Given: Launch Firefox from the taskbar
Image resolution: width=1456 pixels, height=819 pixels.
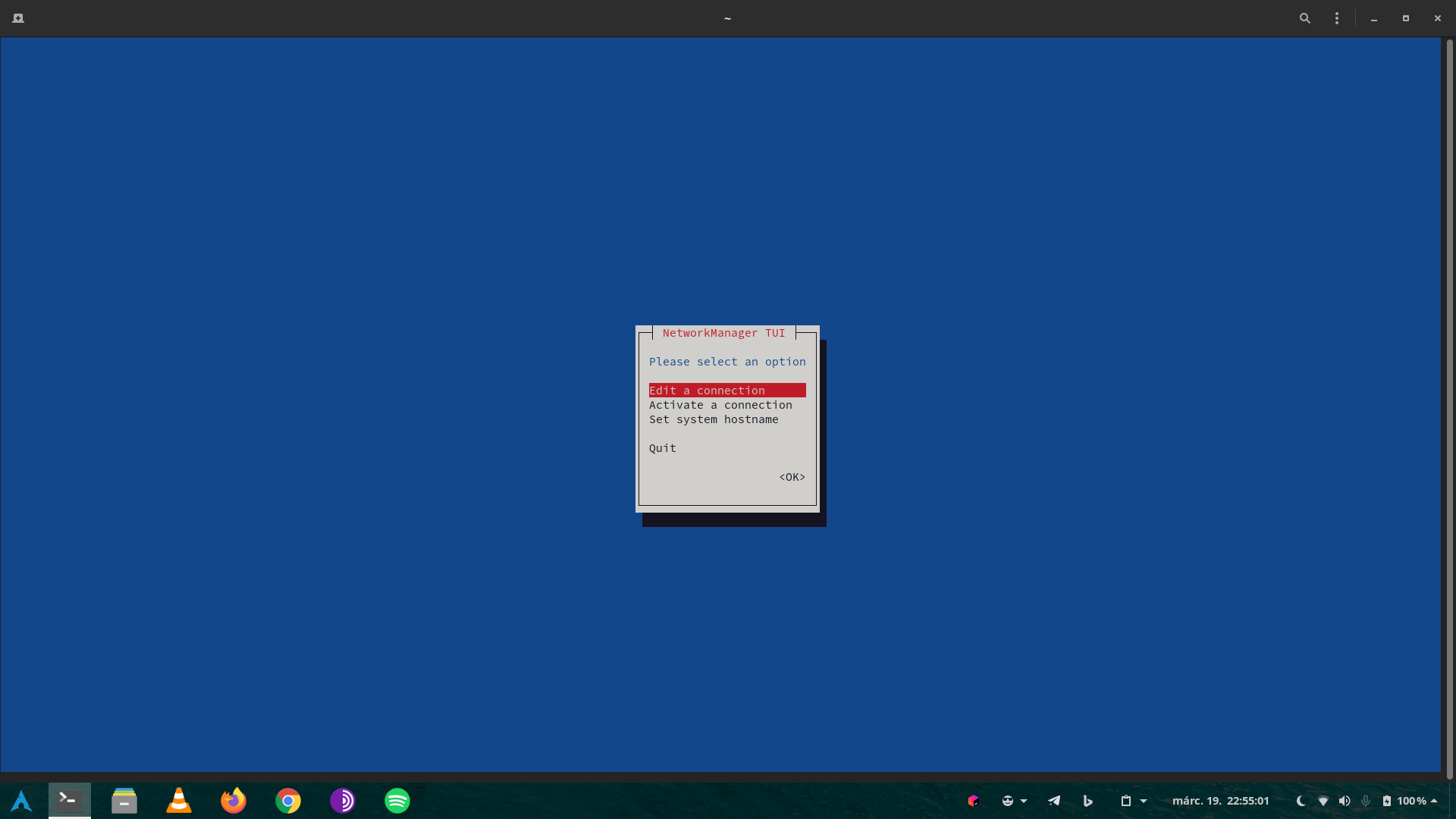Looking at the screenshot, I should 234,801.
